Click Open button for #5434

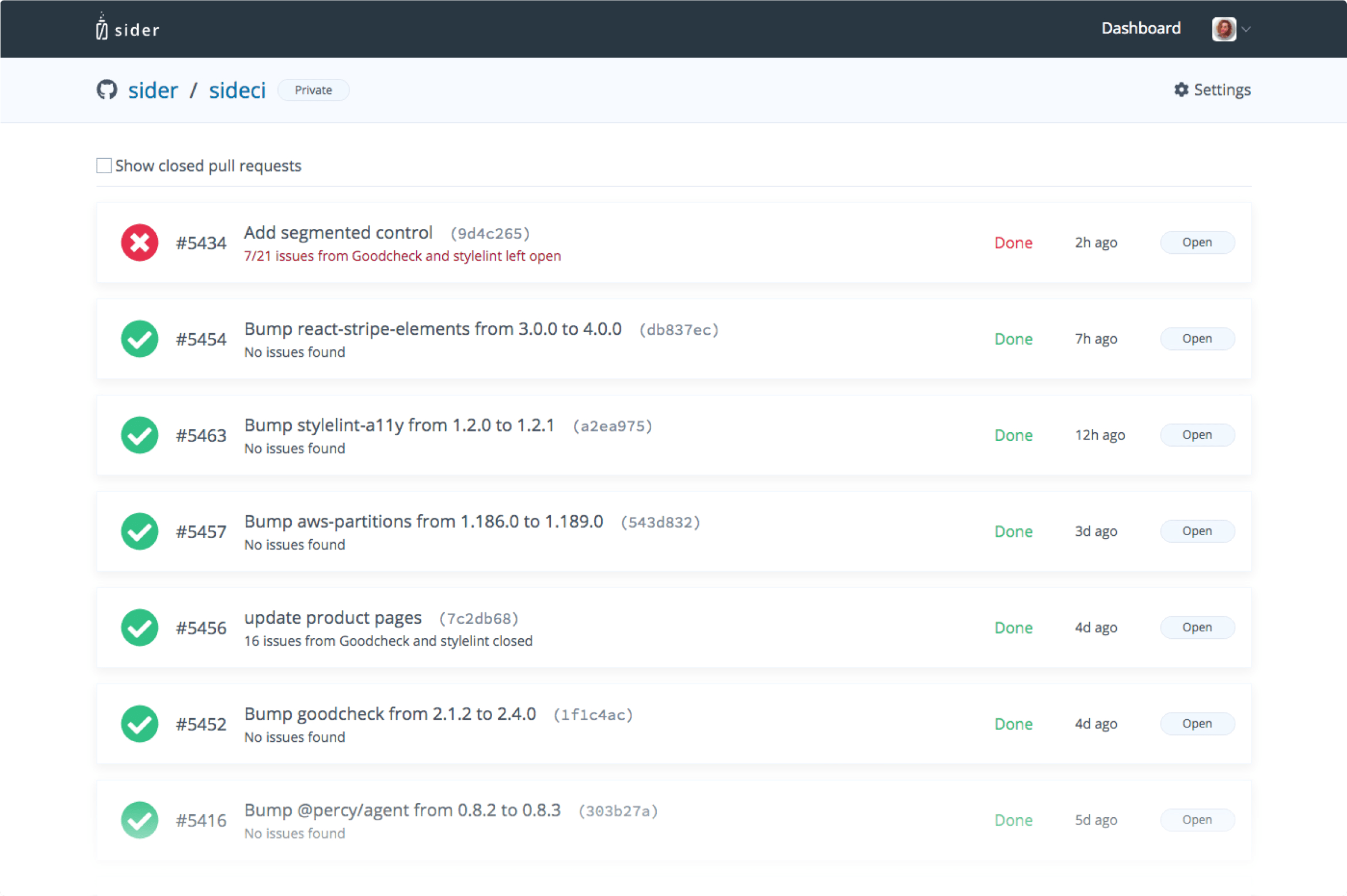click(x=1197, y=242)
